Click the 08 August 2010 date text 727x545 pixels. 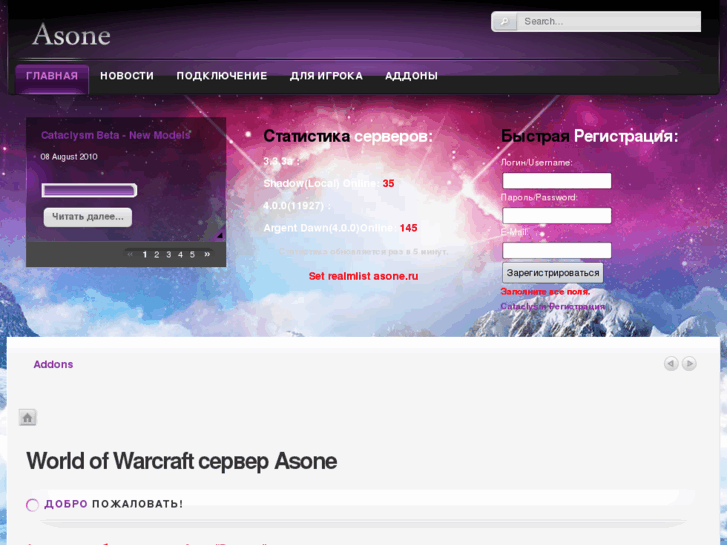(69, 157)
